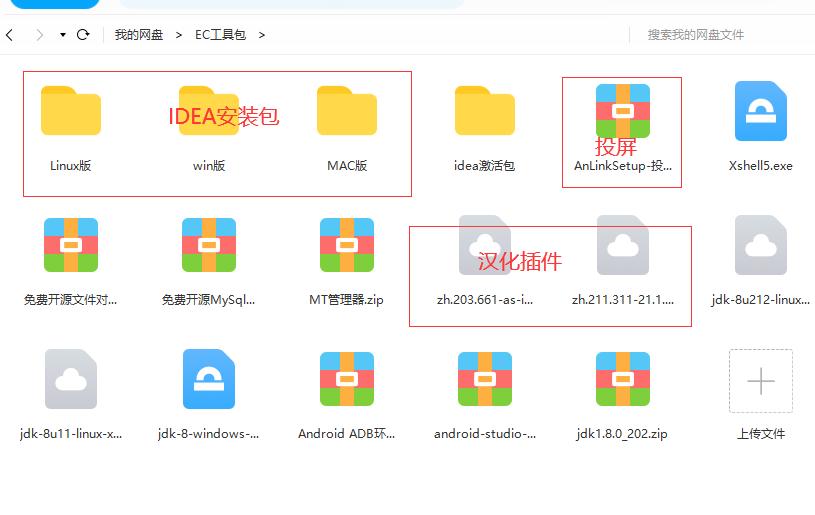Go forward with the right arrow

click(x=40, y=35)
